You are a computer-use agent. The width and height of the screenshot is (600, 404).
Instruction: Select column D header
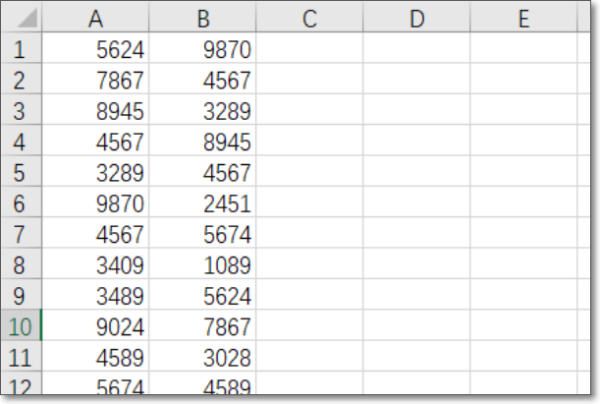[416, 20]
